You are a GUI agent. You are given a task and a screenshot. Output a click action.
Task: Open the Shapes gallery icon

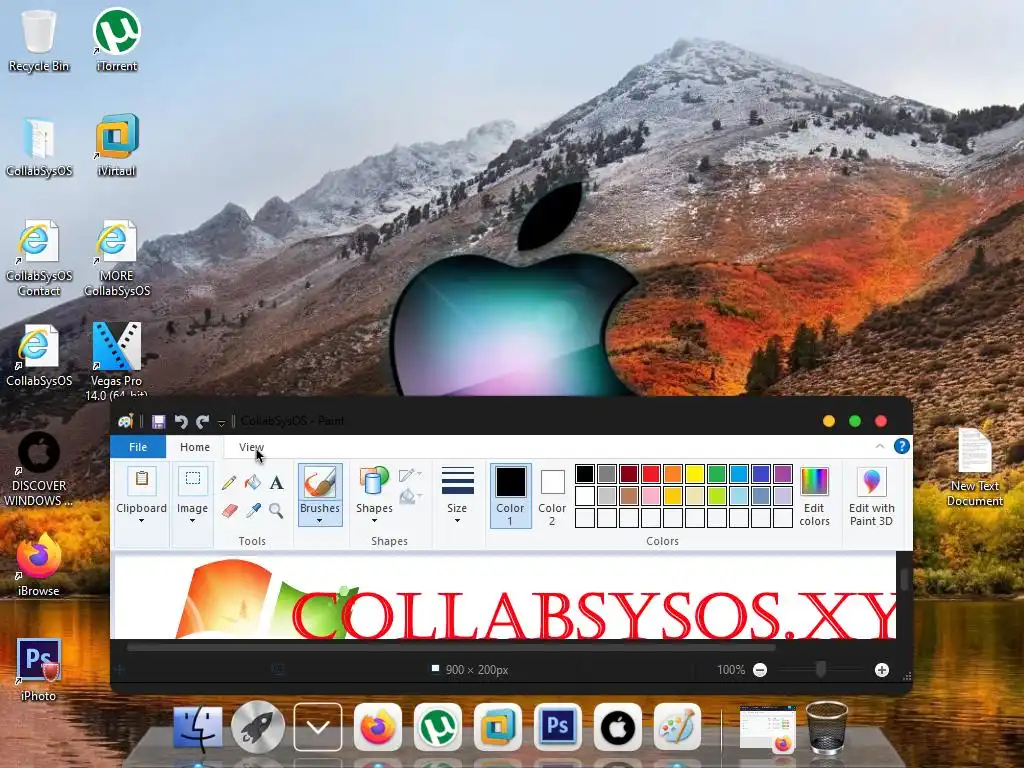pos(374,482)
